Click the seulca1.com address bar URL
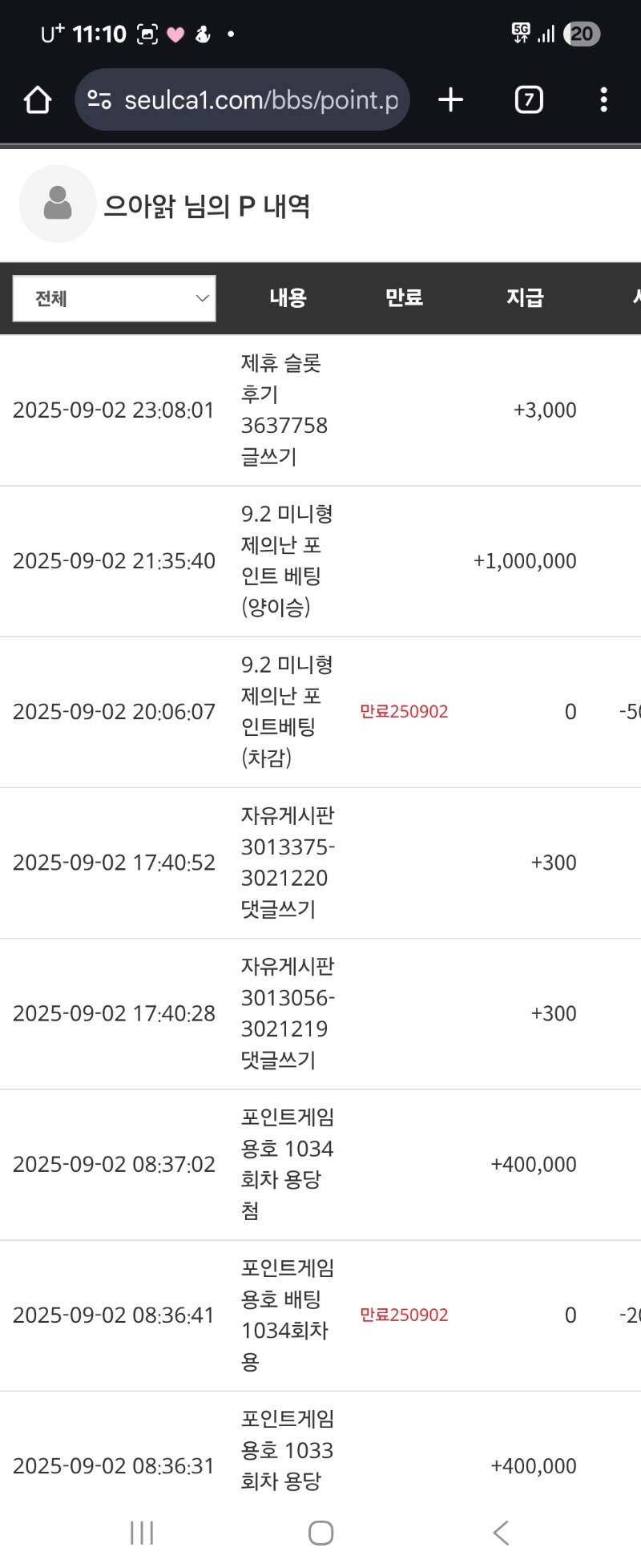Viewport: 641px width, 1568px height. [261, 100]
